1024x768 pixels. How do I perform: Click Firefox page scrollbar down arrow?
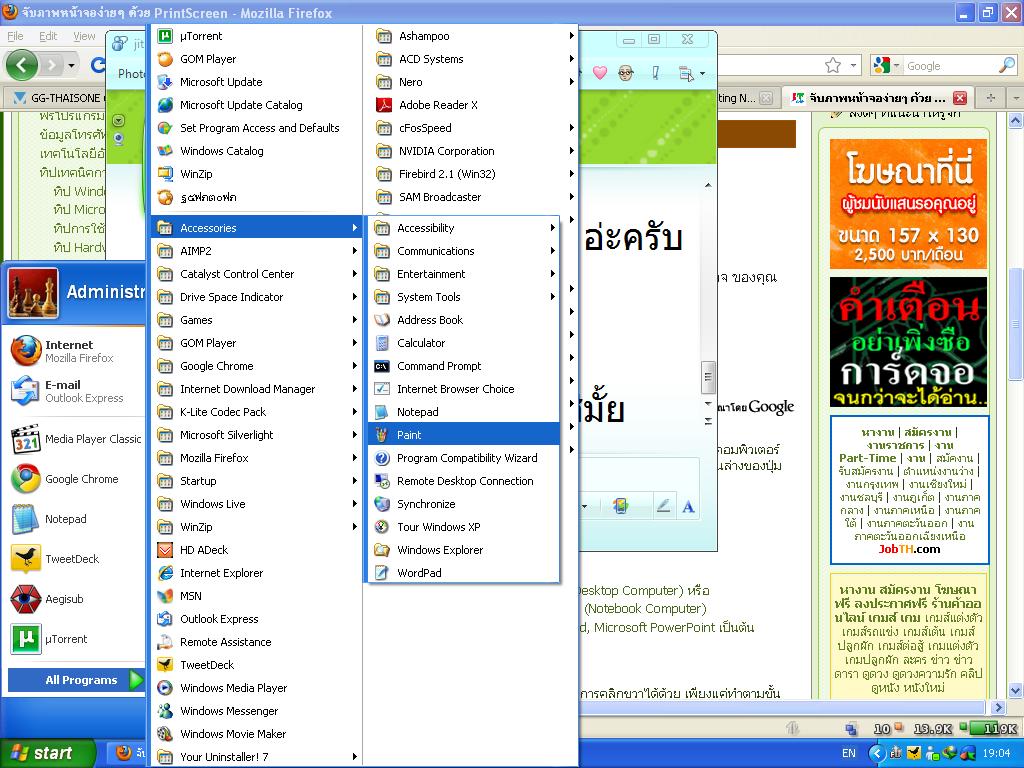click(x=1016, y=690)
